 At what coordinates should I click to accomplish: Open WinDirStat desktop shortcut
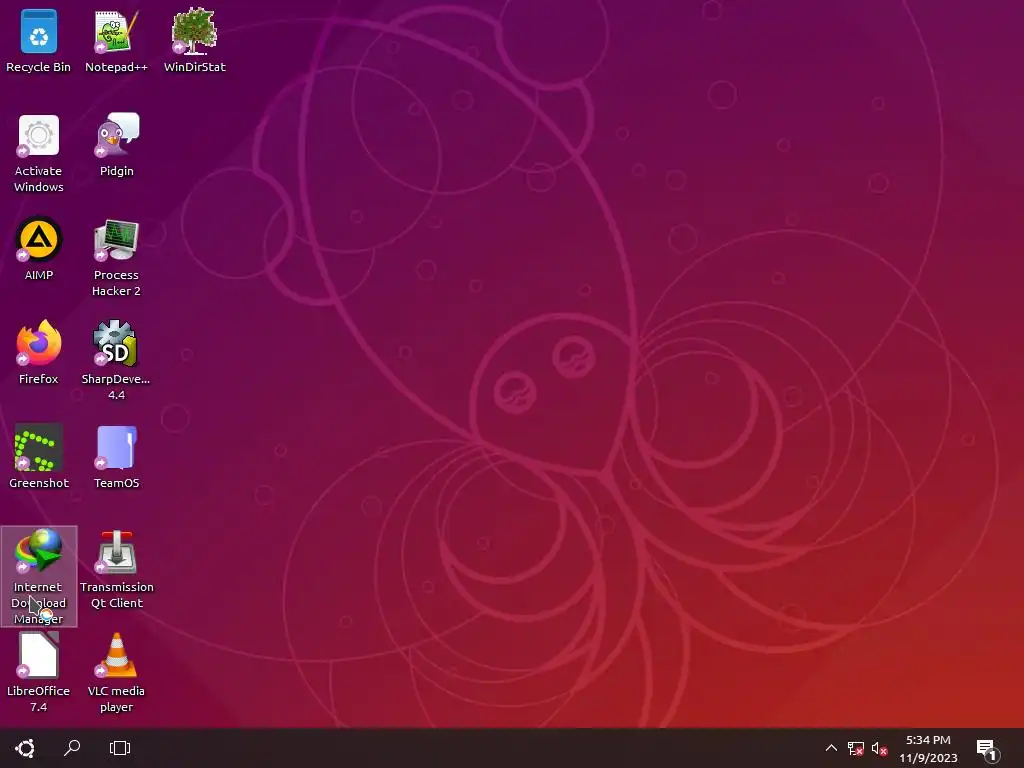coord(195,40)
